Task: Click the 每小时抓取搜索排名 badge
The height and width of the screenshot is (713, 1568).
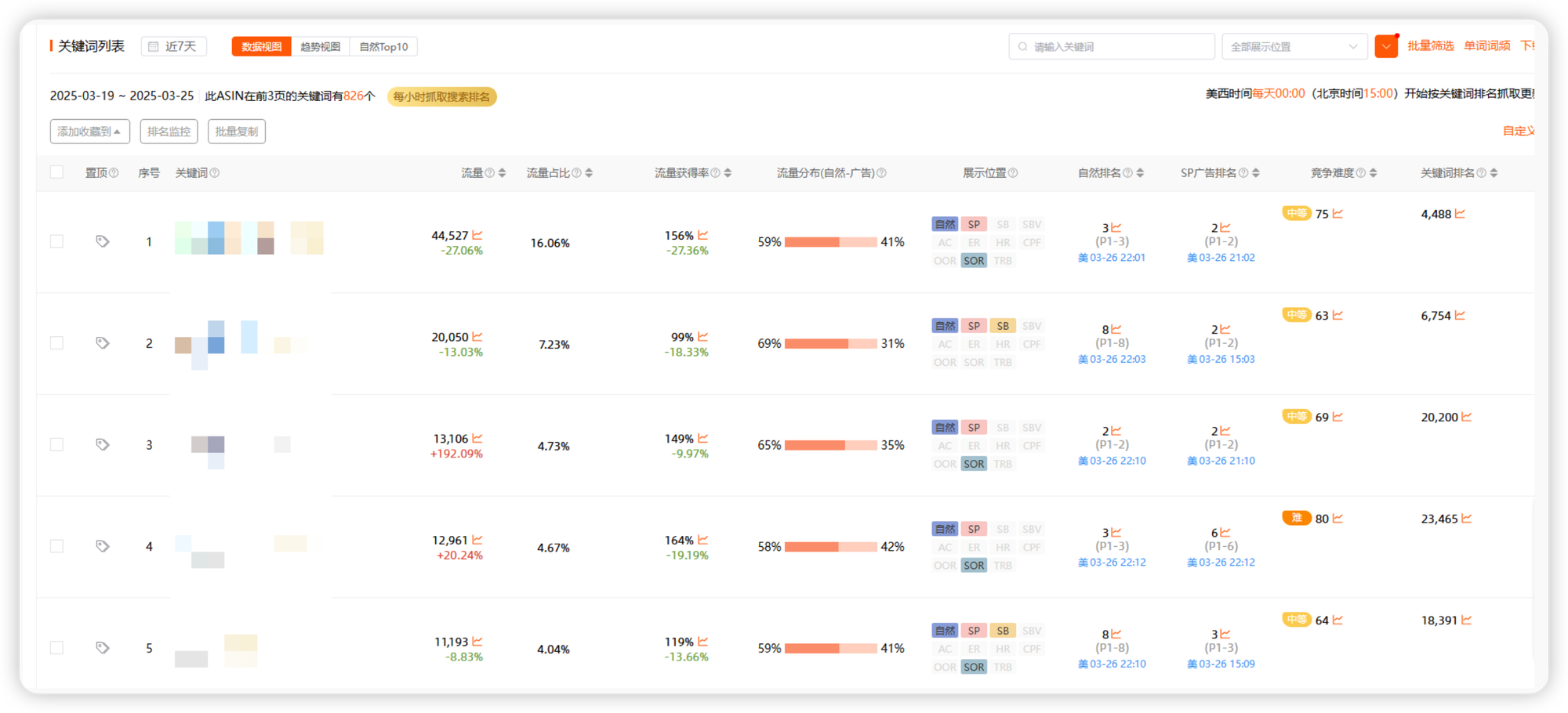Action: [x=441, y=96]
